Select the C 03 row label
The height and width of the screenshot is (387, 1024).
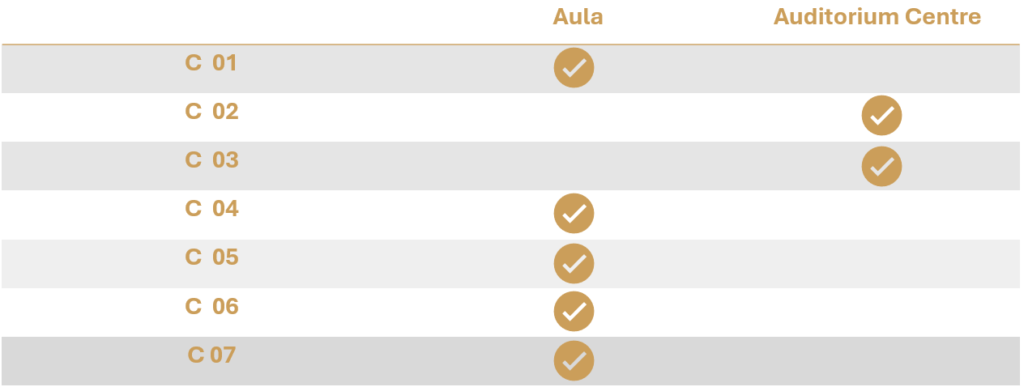212,160
